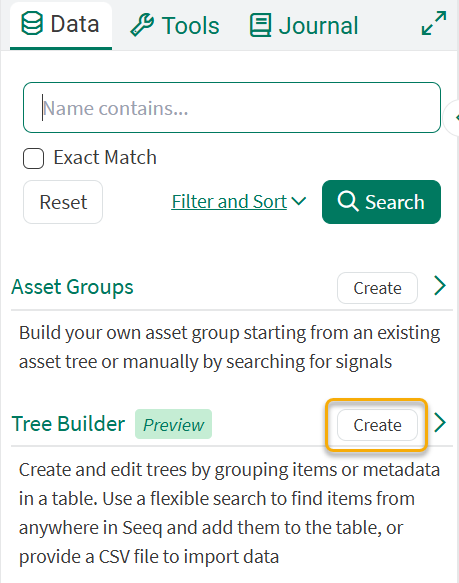Click the database icon on Data tab
The width and height of the screenshot is (459, 583).
(x=32, y=23)
